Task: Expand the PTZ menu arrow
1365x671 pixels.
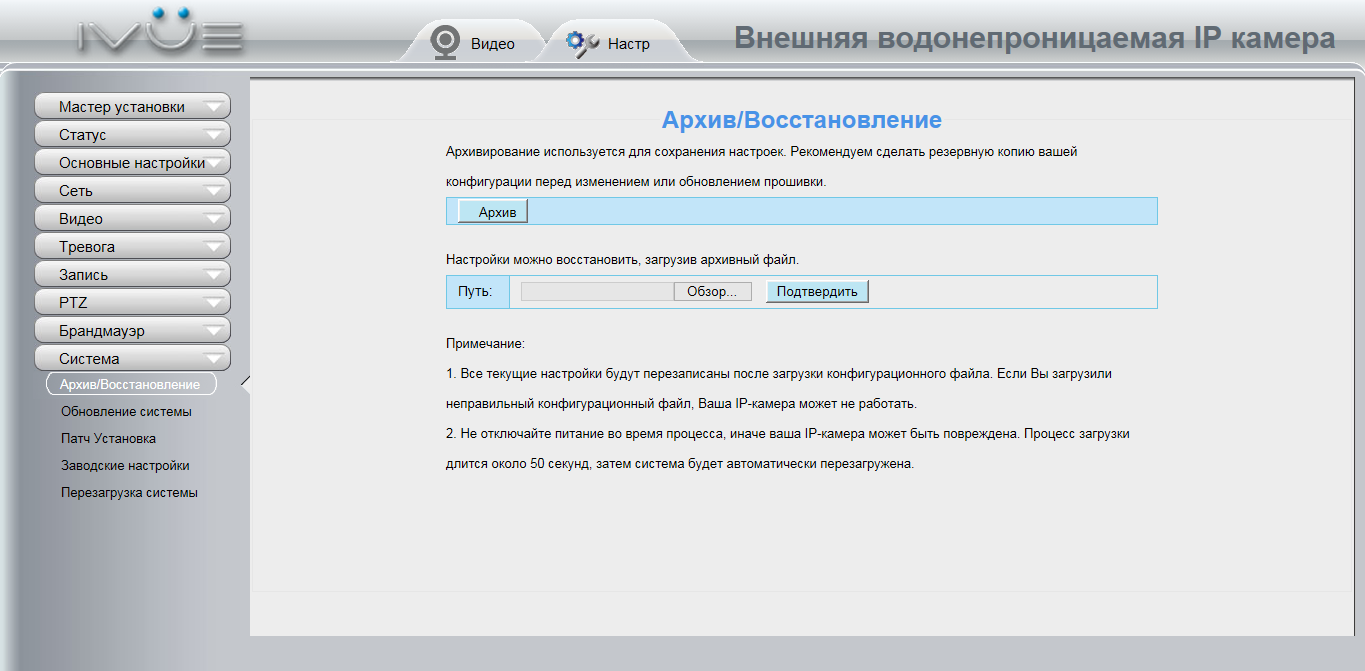Action: pos(214,303)
